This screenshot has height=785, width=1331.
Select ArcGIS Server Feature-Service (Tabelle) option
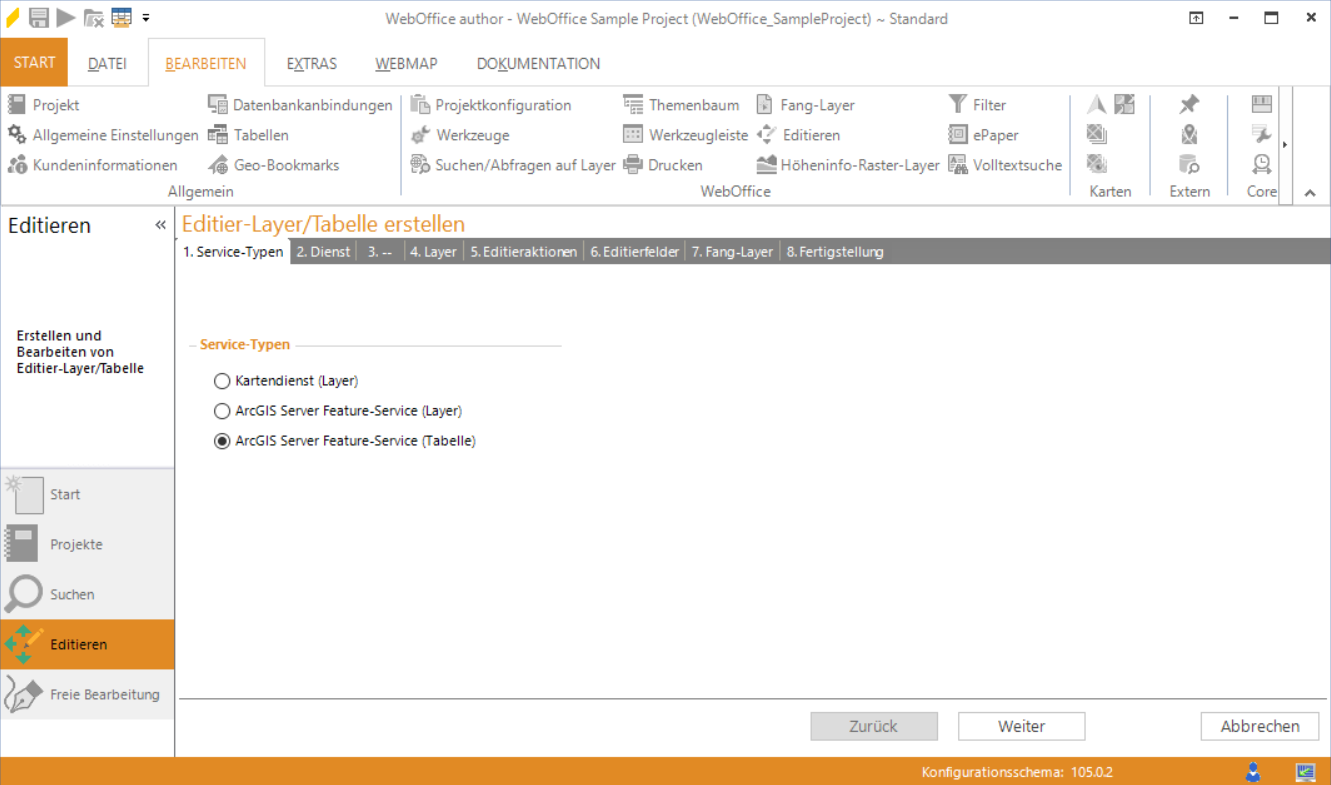(x=345, y=441)
